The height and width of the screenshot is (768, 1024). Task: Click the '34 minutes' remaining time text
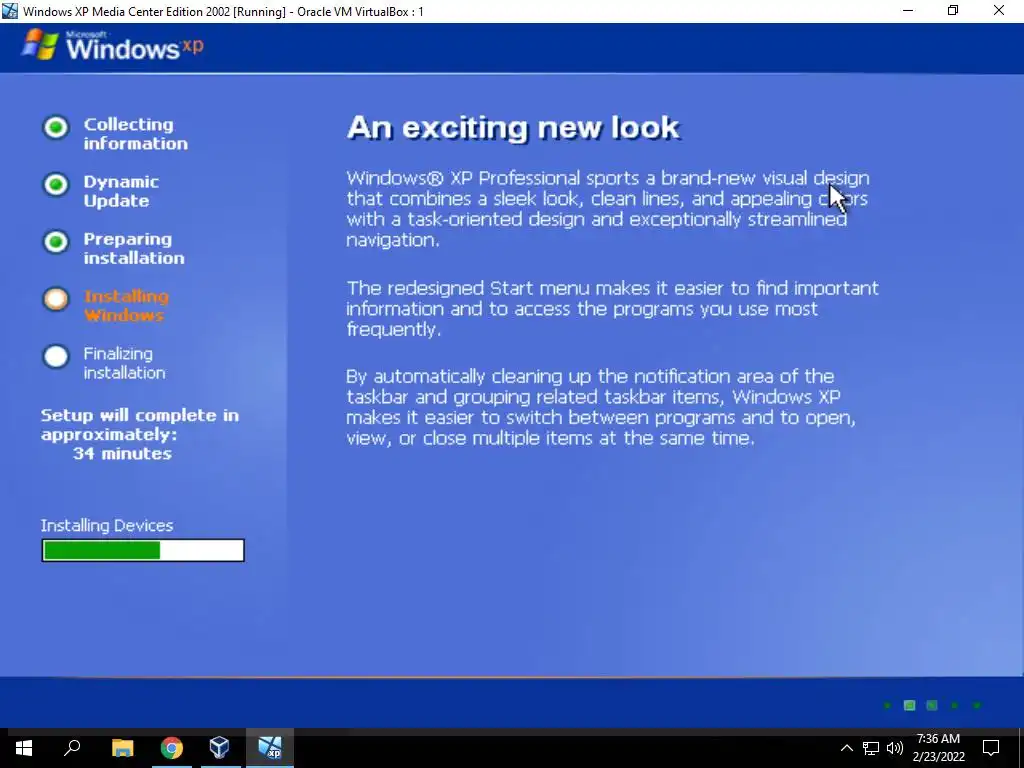coord(122,453)
